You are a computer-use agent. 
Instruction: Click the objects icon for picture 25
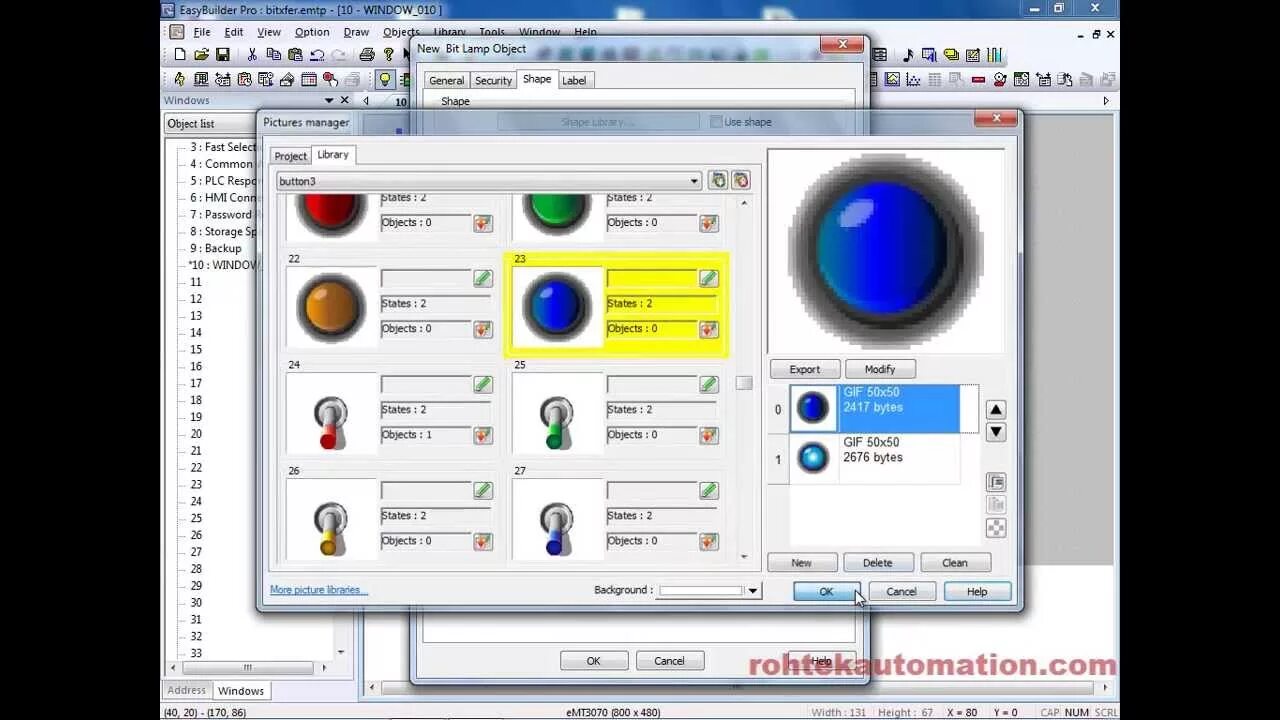coord(709,435)
